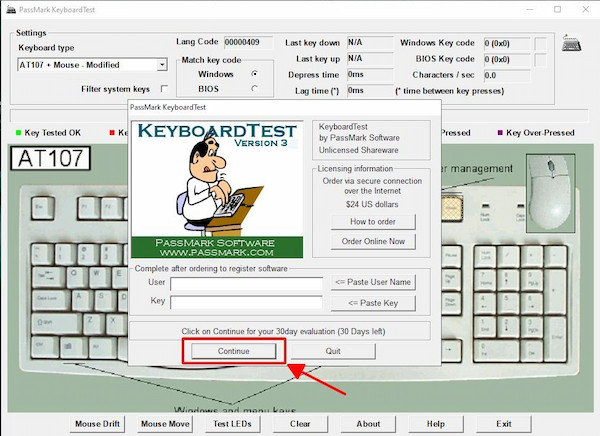Viewport: 600px width, 436px height.
Task: Click the Esc key on the keyboard image
Action: [x=42, y=208]
